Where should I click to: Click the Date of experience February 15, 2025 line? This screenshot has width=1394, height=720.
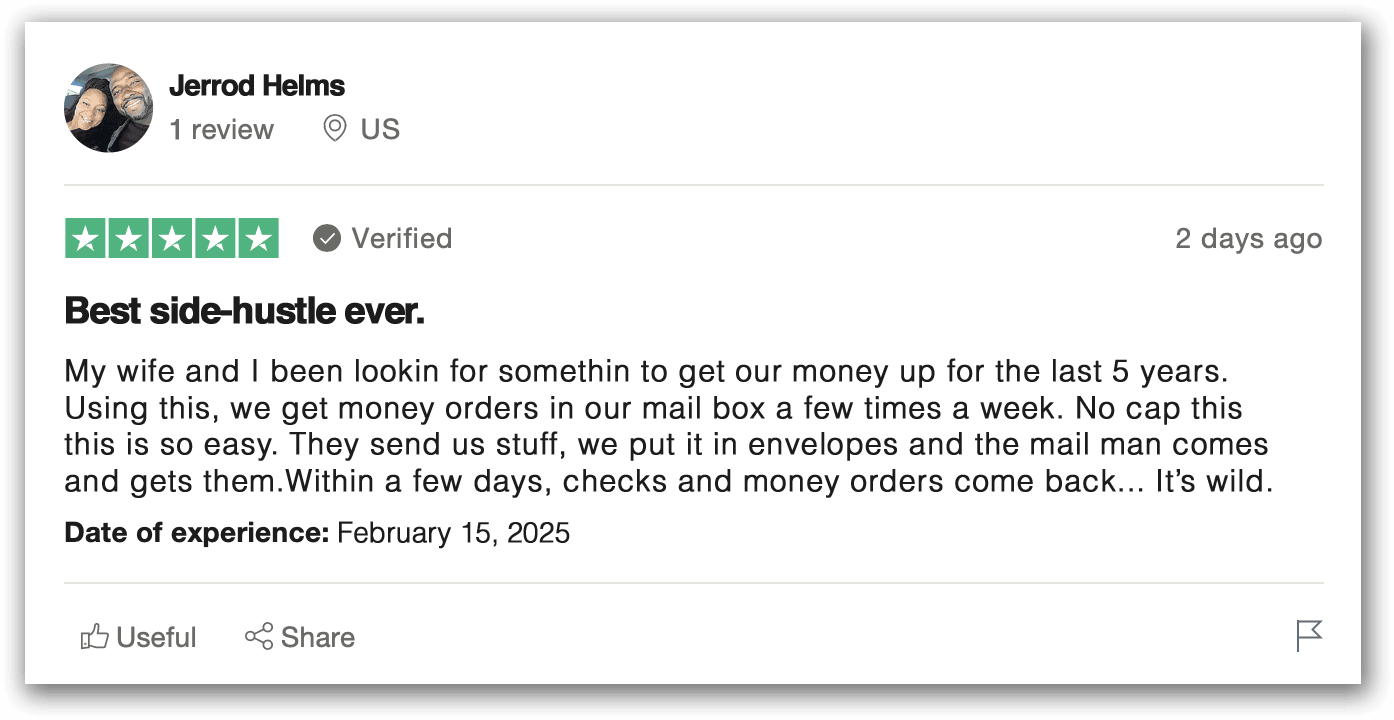(x=317, y=532)
